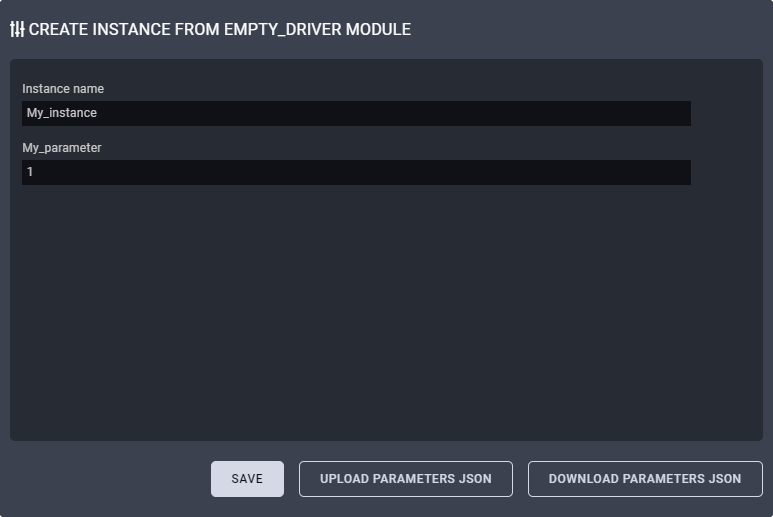Select the module settings icon beside the title
773x517 pixels.
click(x=17, y=29)
